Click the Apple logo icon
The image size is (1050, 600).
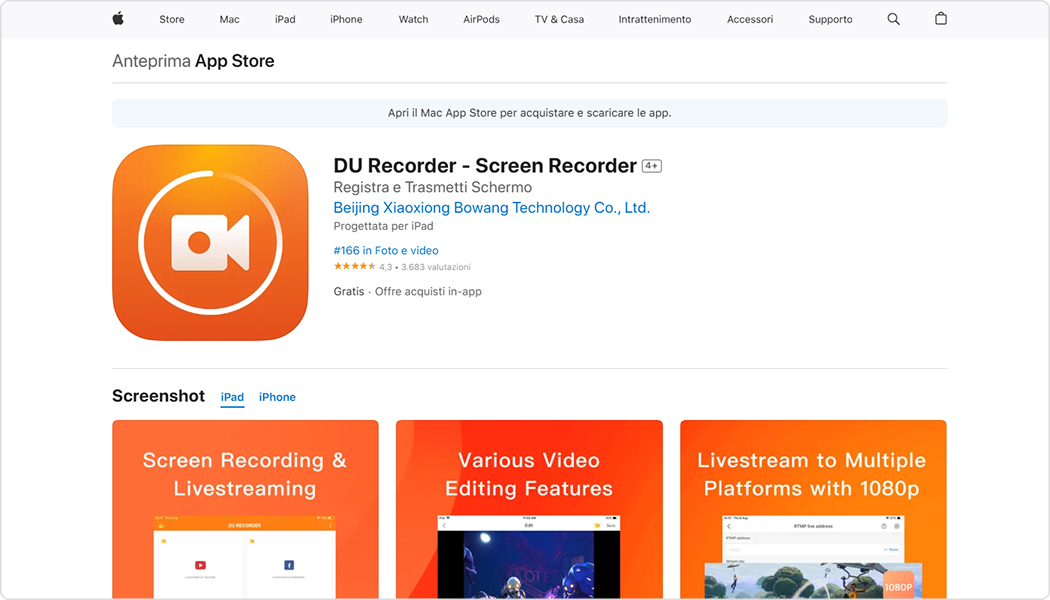pyautogui.click(x=118, y=19)
